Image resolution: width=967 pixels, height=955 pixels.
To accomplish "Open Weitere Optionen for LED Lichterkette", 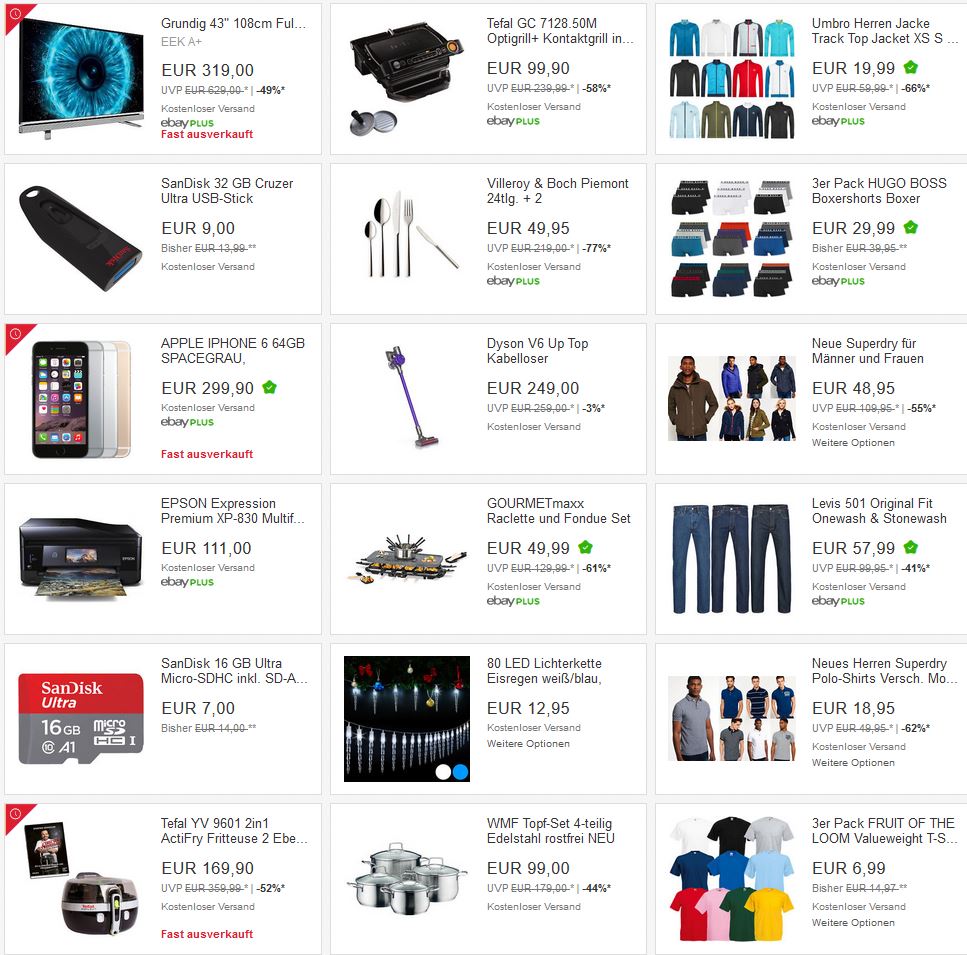I will click(x=528, y=744).
